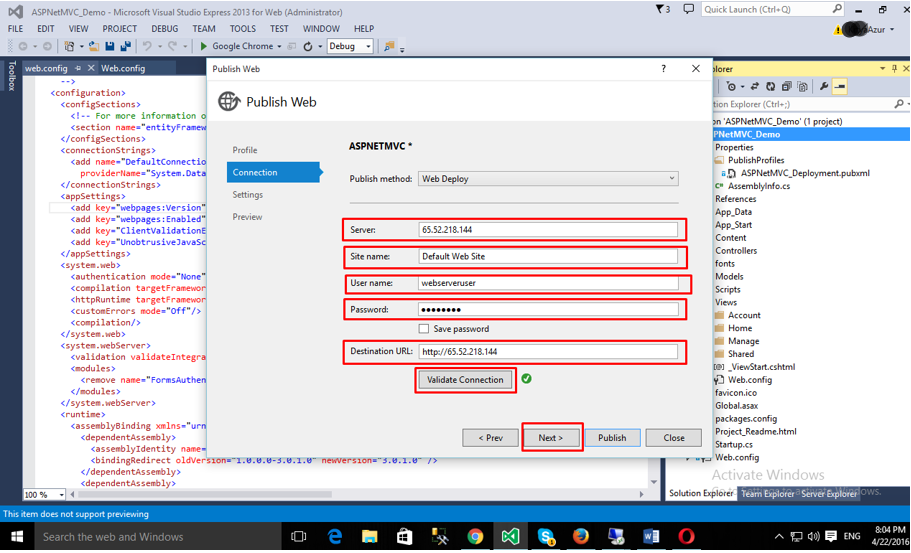Click the Open File folder icon
The image size is (911, 553).
click(94, 46)
